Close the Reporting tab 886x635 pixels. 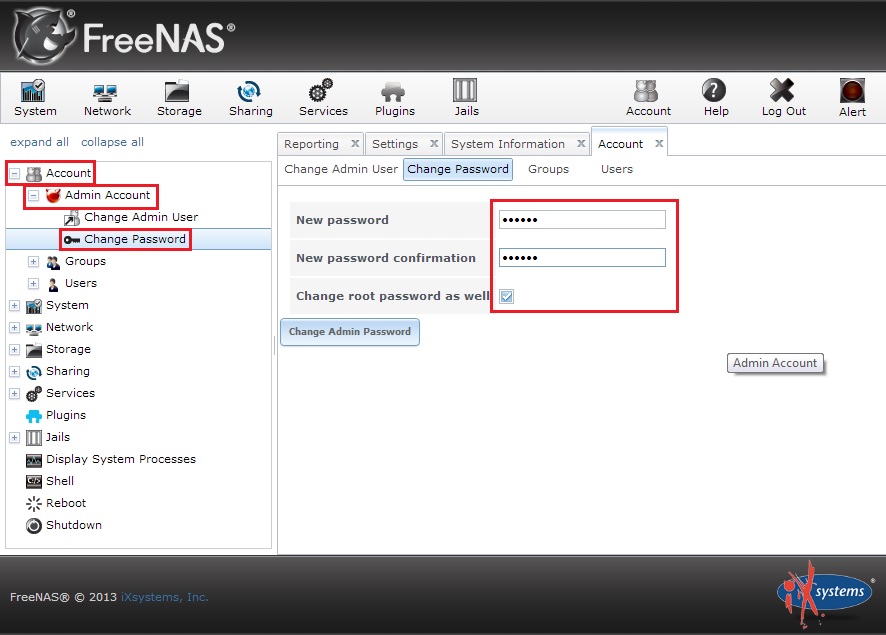point(355,143)
